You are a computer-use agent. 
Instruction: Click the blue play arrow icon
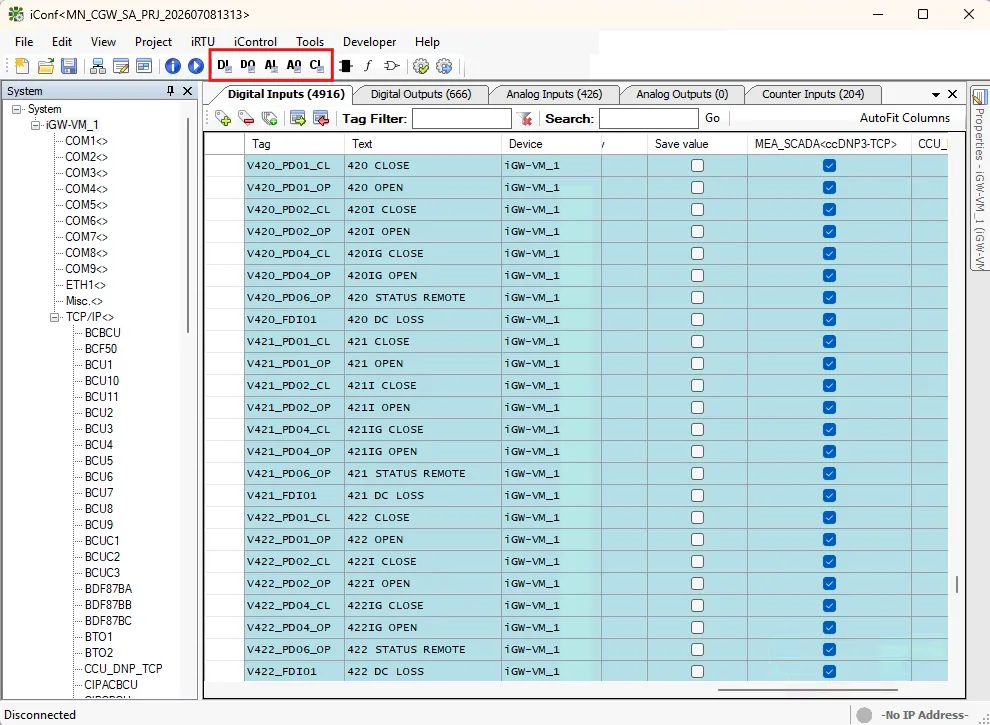pos(196,66)
